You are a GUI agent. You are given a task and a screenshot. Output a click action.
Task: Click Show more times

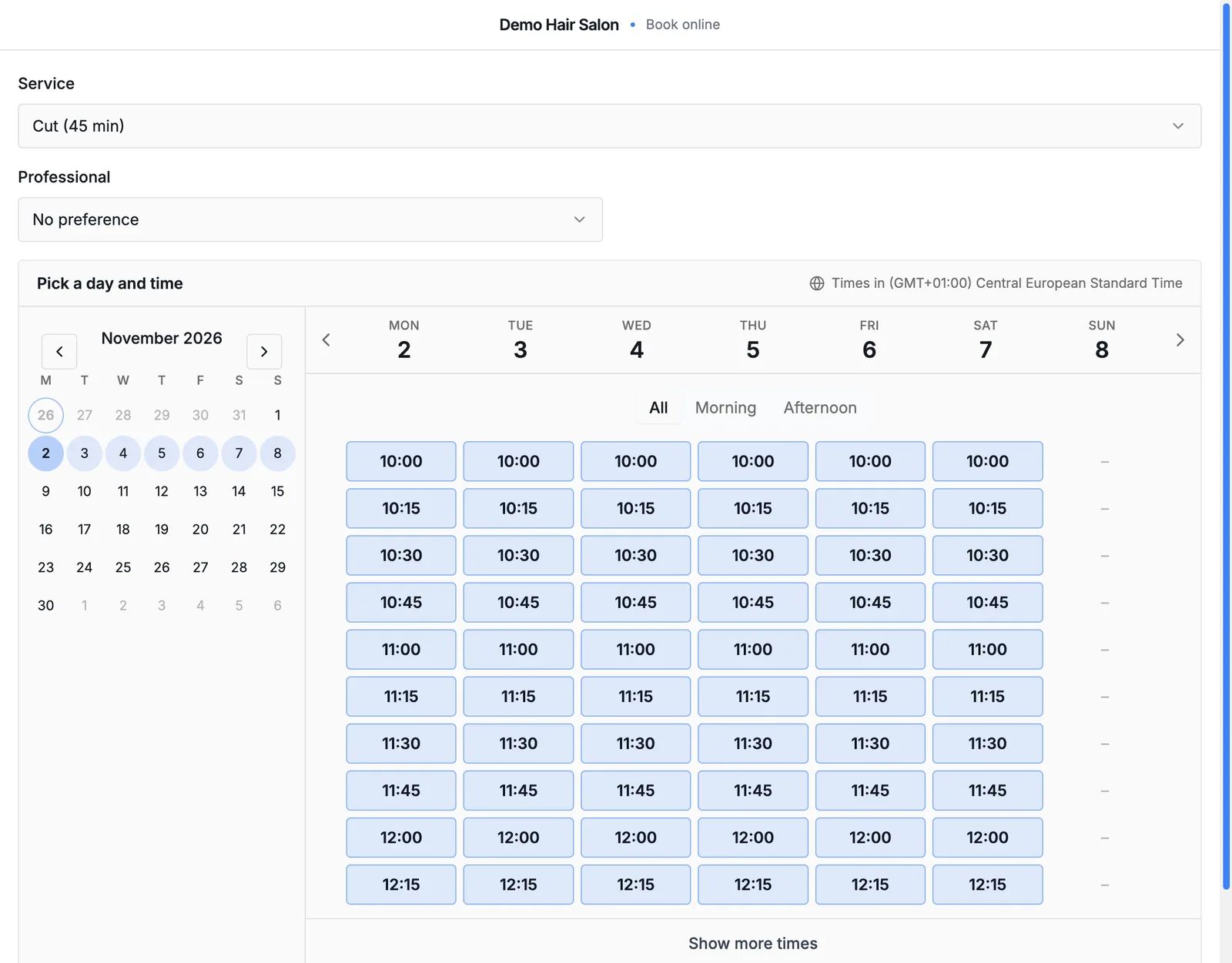[x=753, y=944]
